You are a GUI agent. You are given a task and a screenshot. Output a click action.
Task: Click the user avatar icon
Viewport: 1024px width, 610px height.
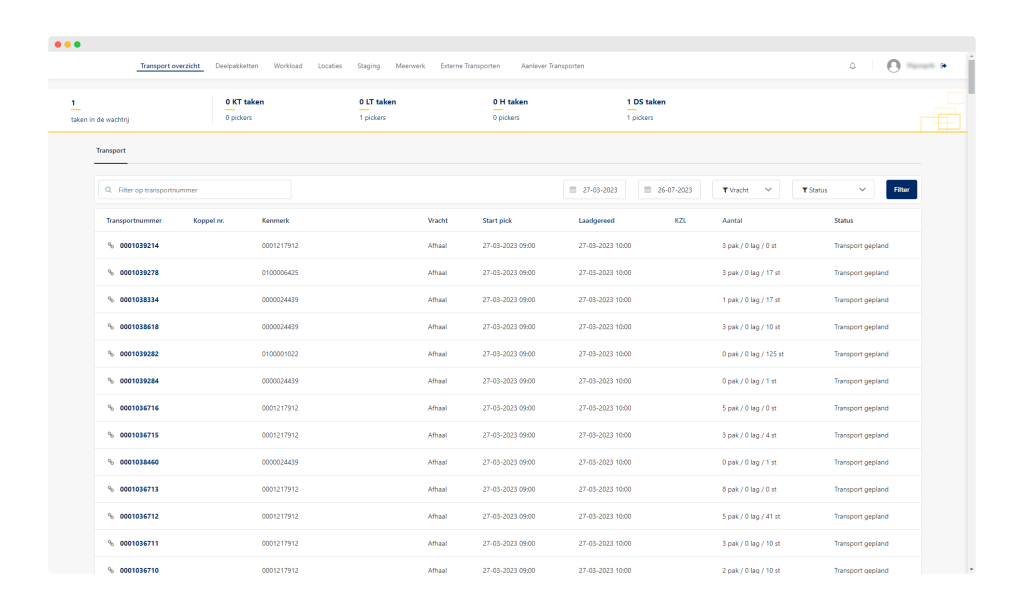click(x=893, y=65)
